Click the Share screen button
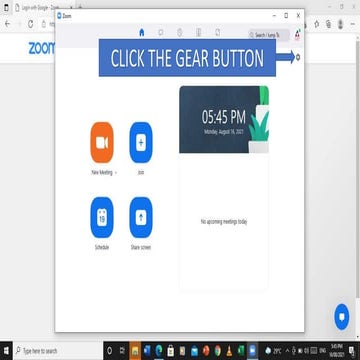360x360 pixels. point(141,218)
